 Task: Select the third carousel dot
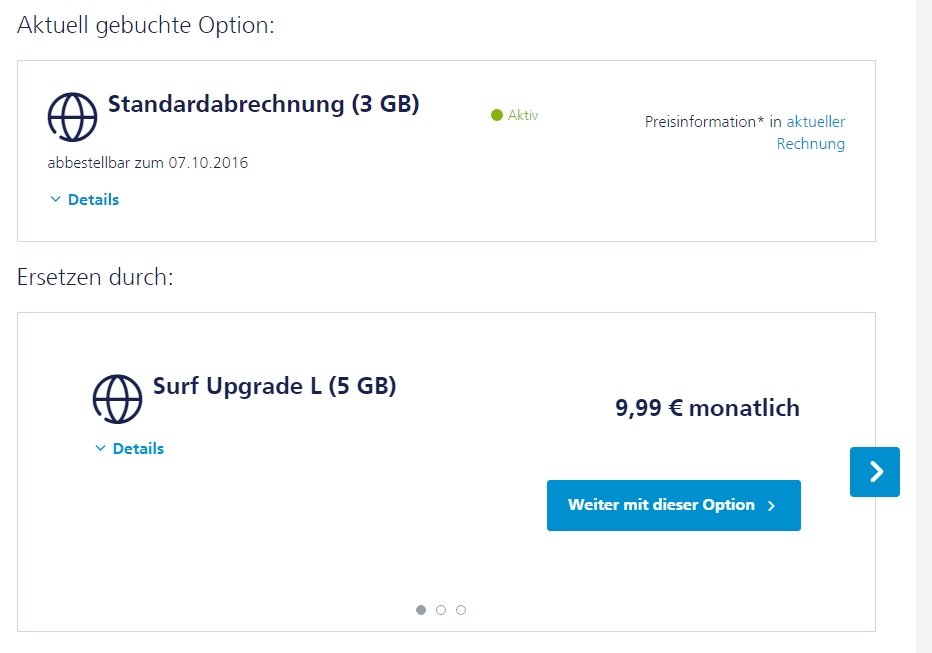461,609
